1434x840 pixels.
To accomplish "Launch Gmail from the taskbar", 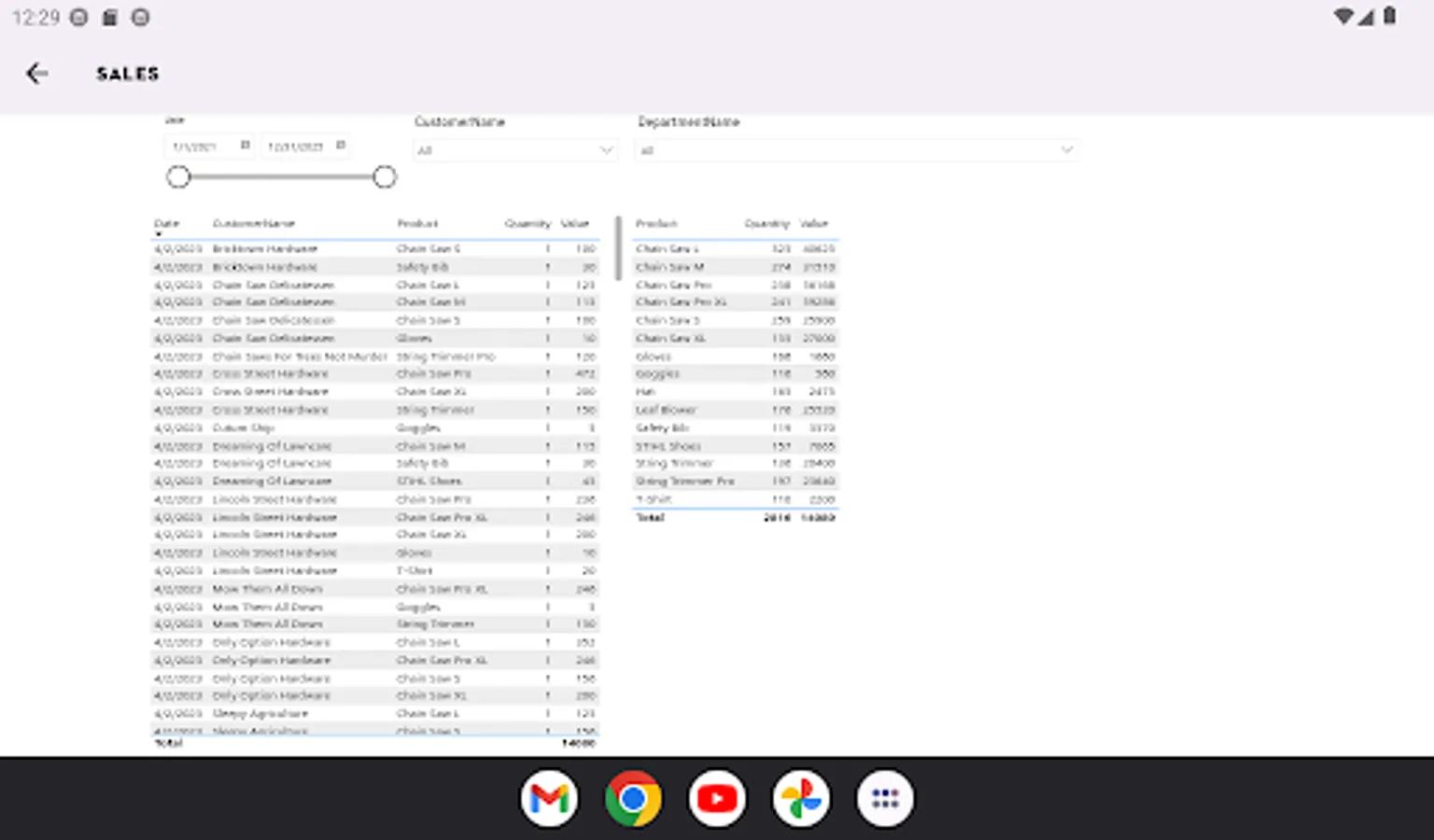I will [x=549, y=799].
